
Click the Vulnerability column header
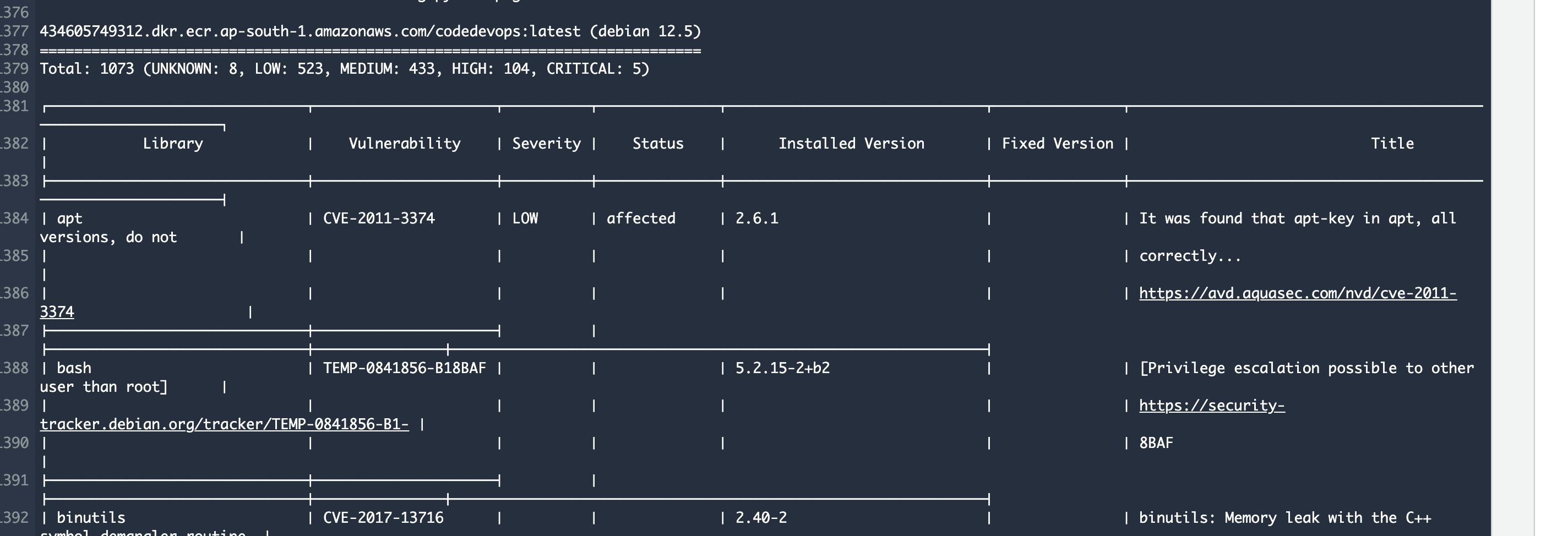[404, 144]
